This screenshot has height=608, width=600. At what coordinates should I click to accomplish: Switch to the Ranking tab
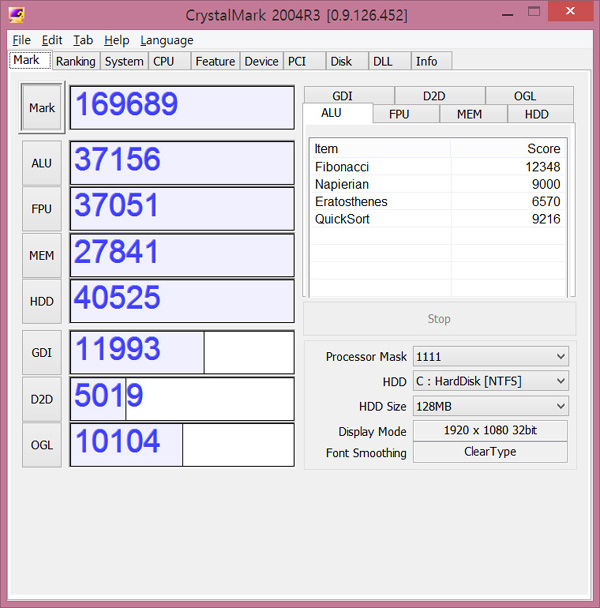[76, 61]
